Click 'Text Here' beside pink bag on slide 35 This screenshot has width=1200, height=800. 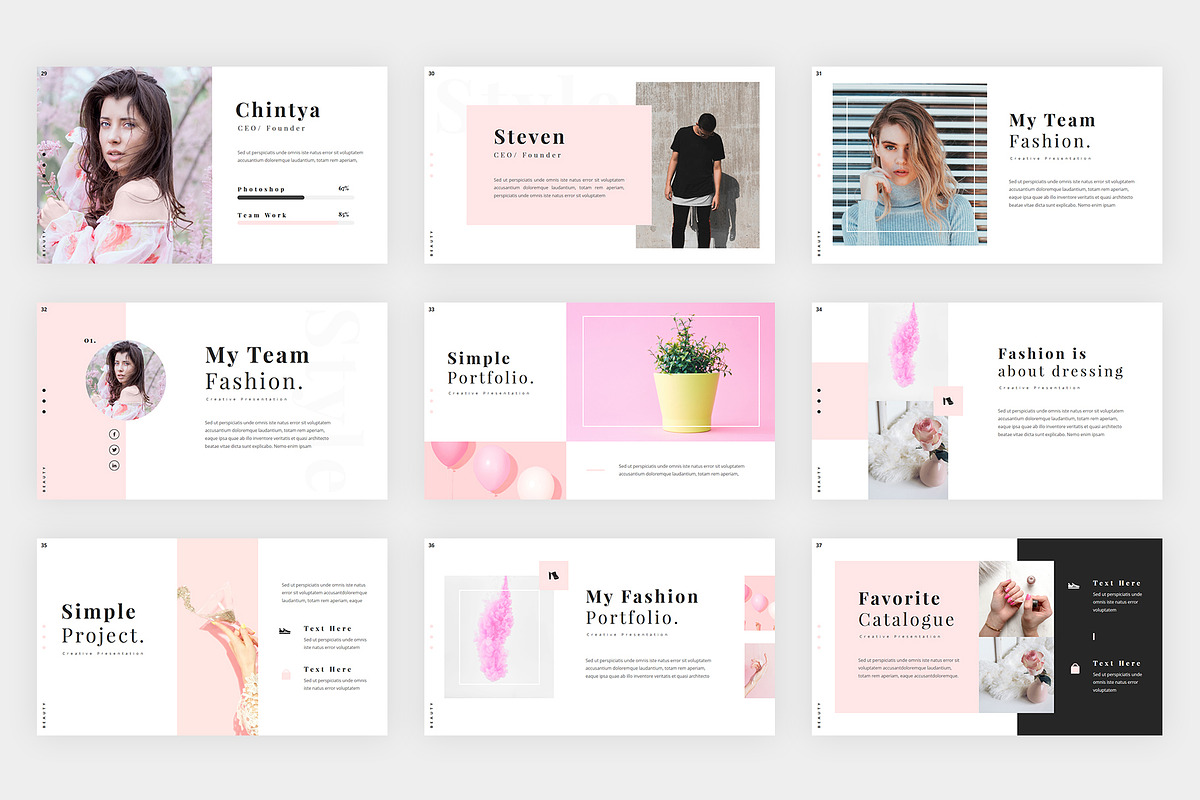click(328, 669)
